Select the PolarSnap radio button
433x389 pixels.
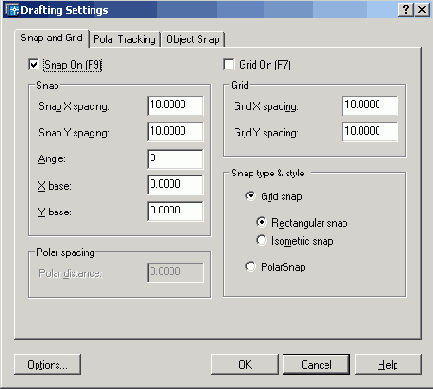click(x=250, y=267)
